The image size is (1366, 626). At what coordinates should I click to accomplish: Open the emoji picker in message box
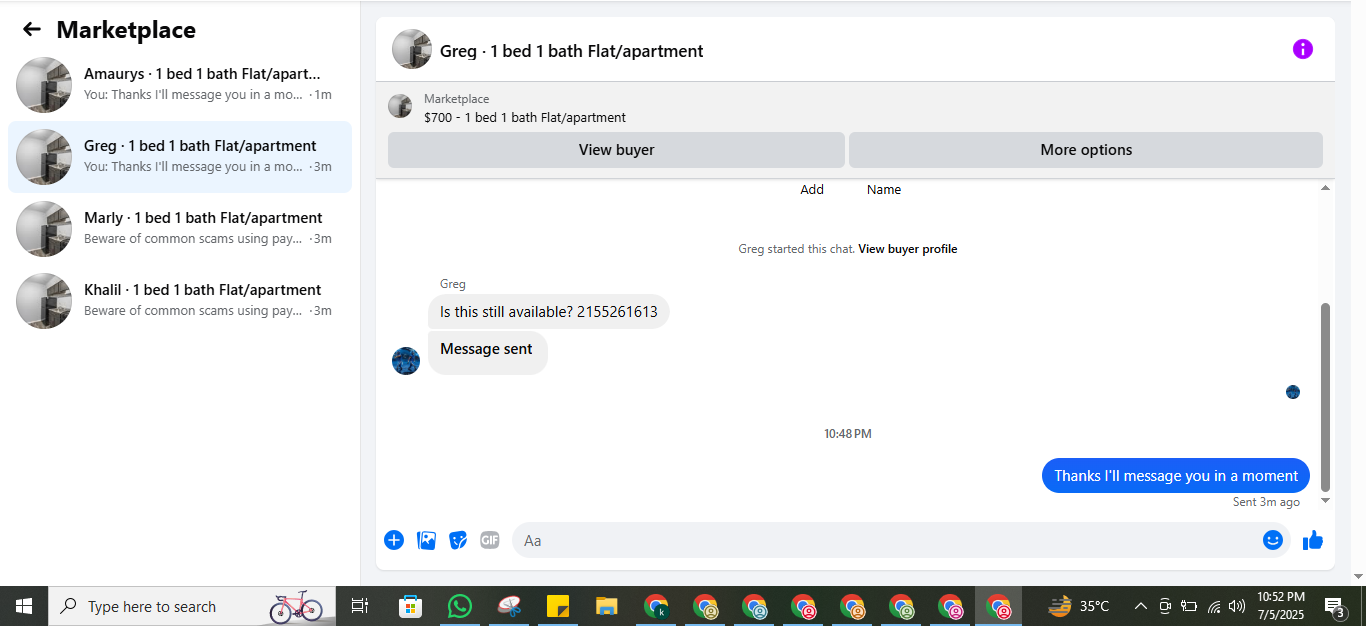click(1272, 540)
